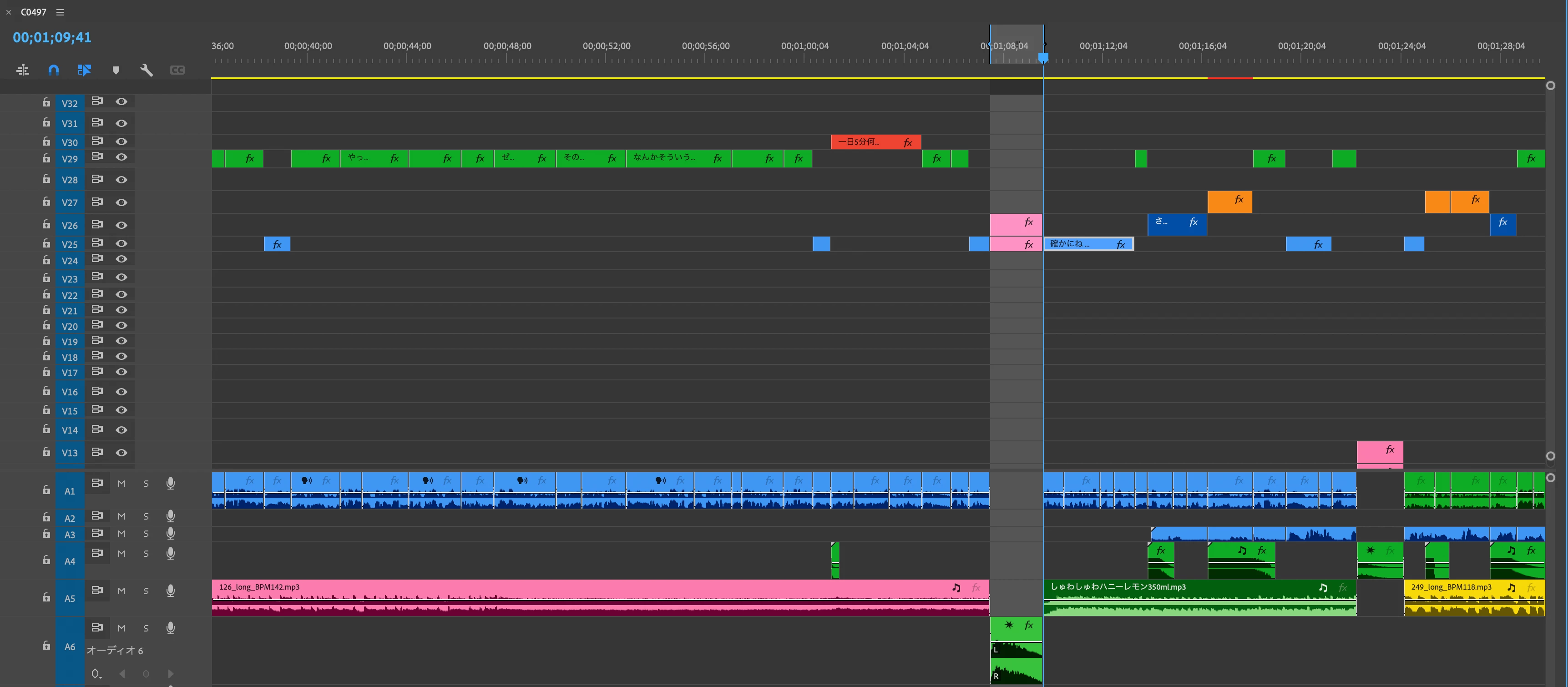Click the nest sequences insert/overwrite icon

22,70
